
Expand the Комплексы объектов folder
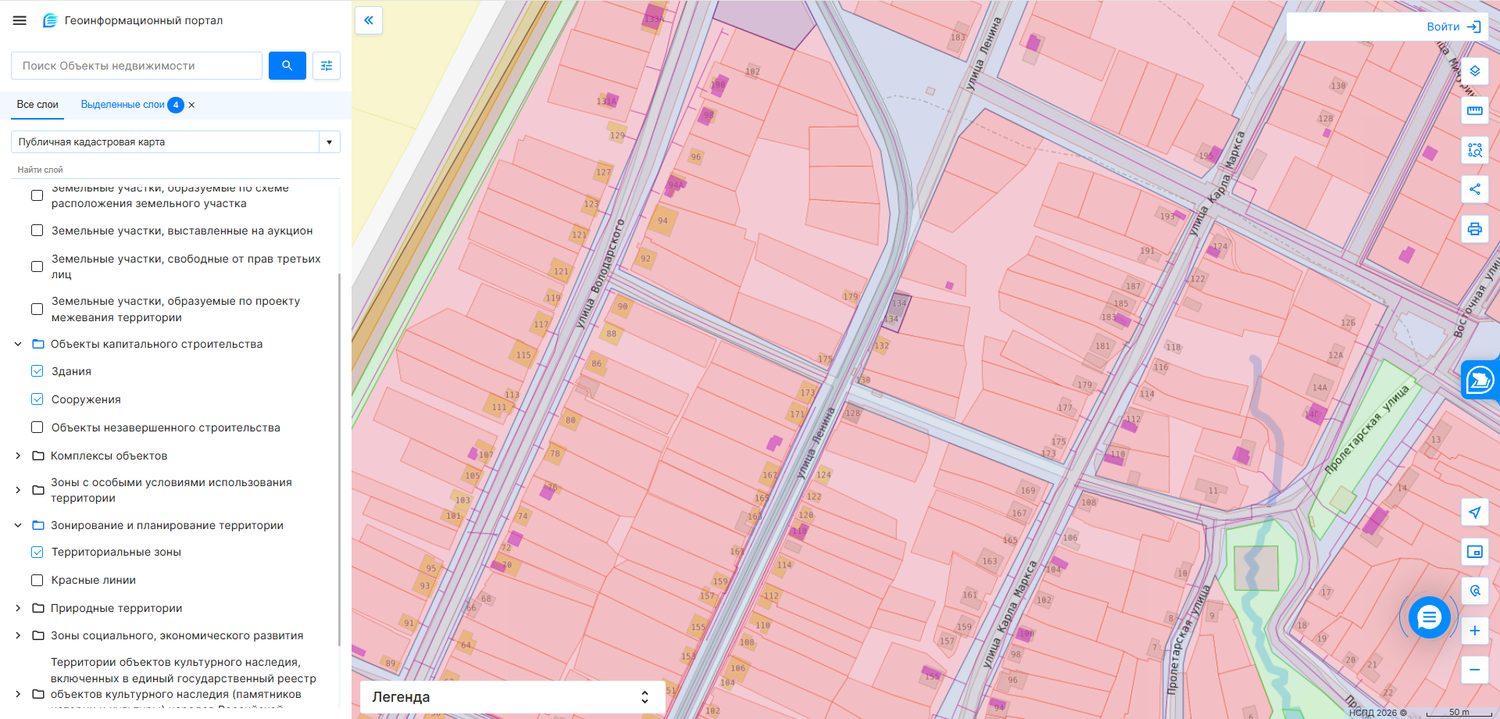click(18, 456)
